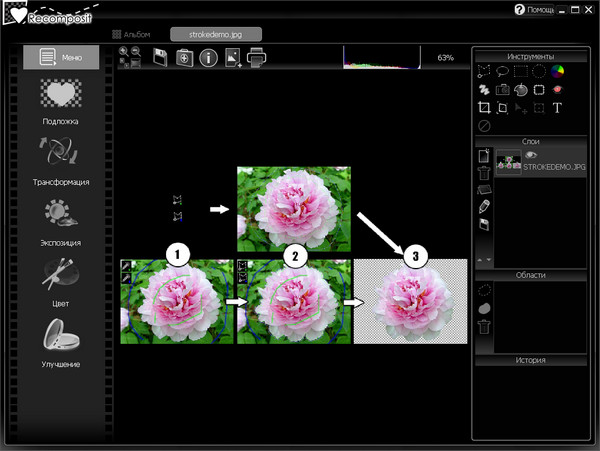The height and width of the screenshot is (451, 600).
Task: Open the color wheel picker tool
Action: (557, 71)
